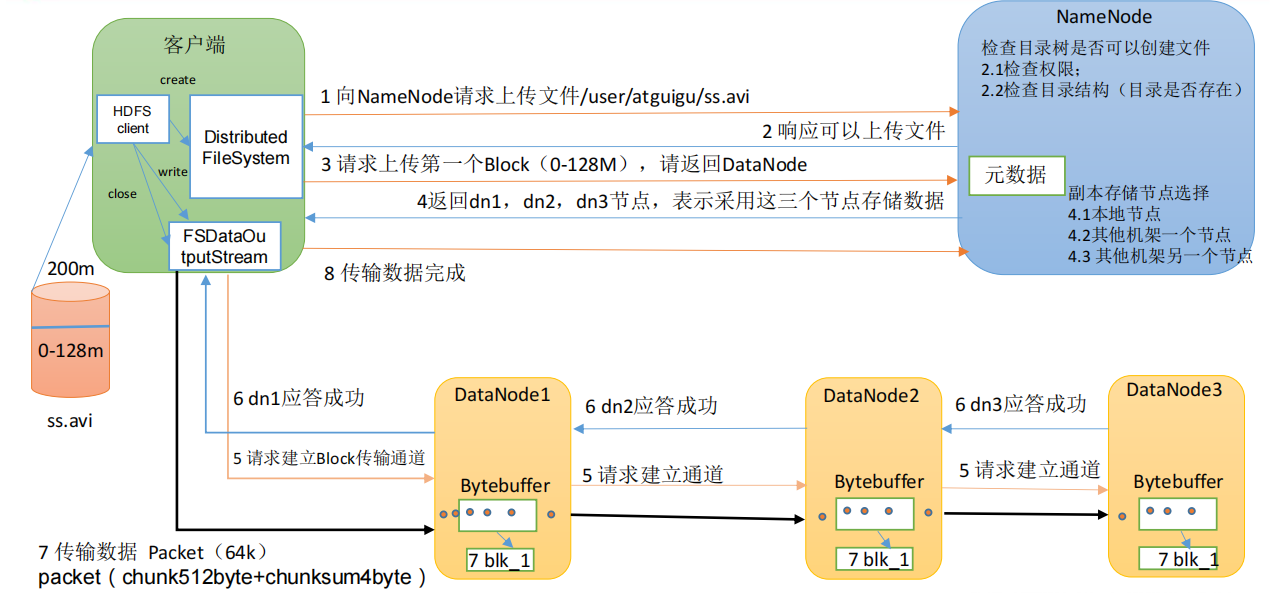Click step 3 请求上传第一个Block text
1278x593 pixels.
[564, 164]
